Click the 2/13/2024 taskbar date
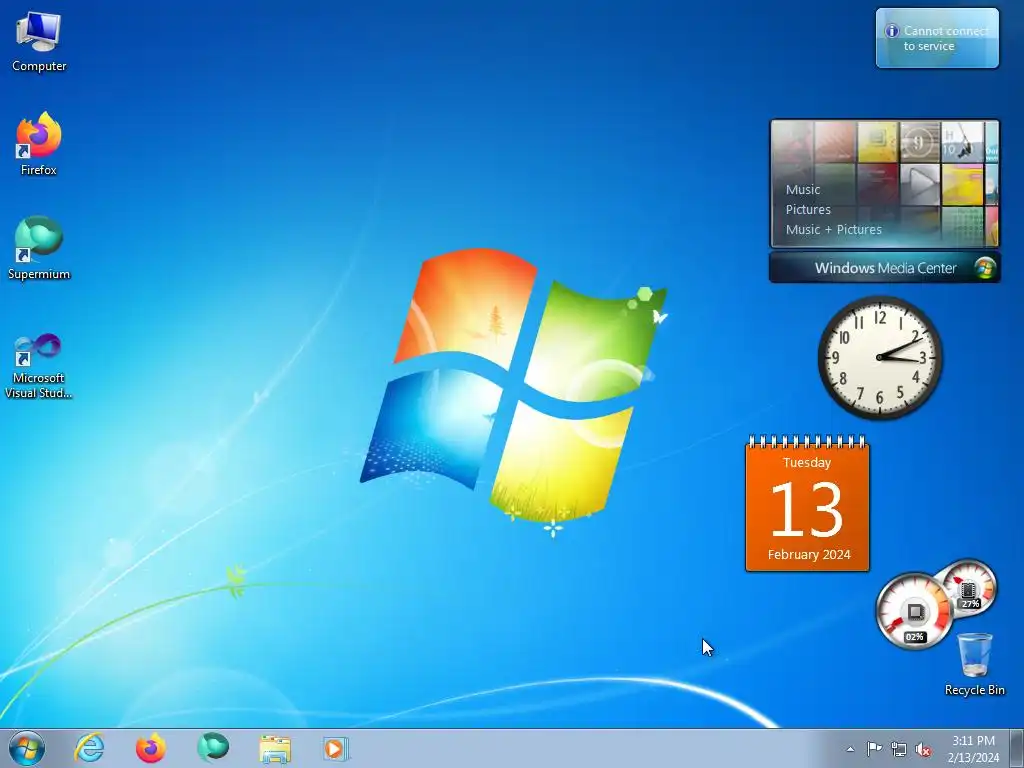Image resolution: width=1024 pixels, height=768 pixels. tap(973, 758)
